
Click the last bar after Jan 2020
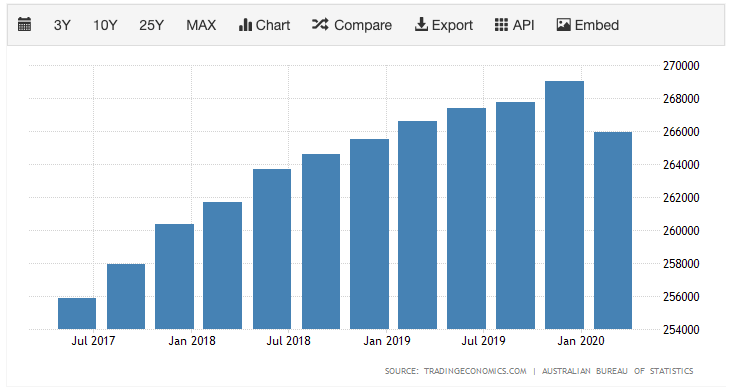click(613, 231)
